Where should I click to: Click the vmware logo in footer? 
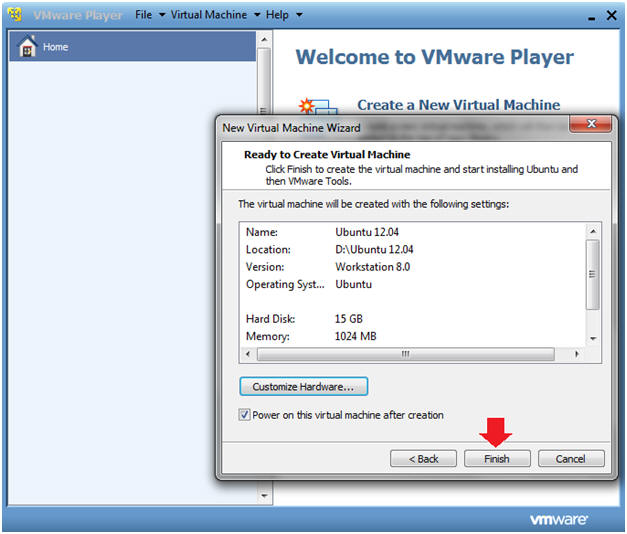point(559,520)
